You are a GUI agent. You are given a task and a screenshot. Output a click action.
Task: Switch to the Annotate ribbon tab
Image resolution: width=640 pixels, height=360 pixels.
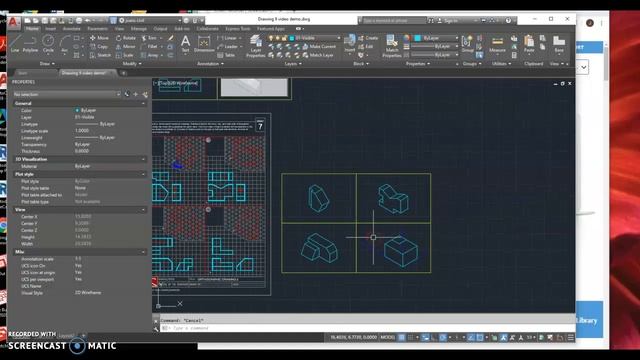coord(71,29)
